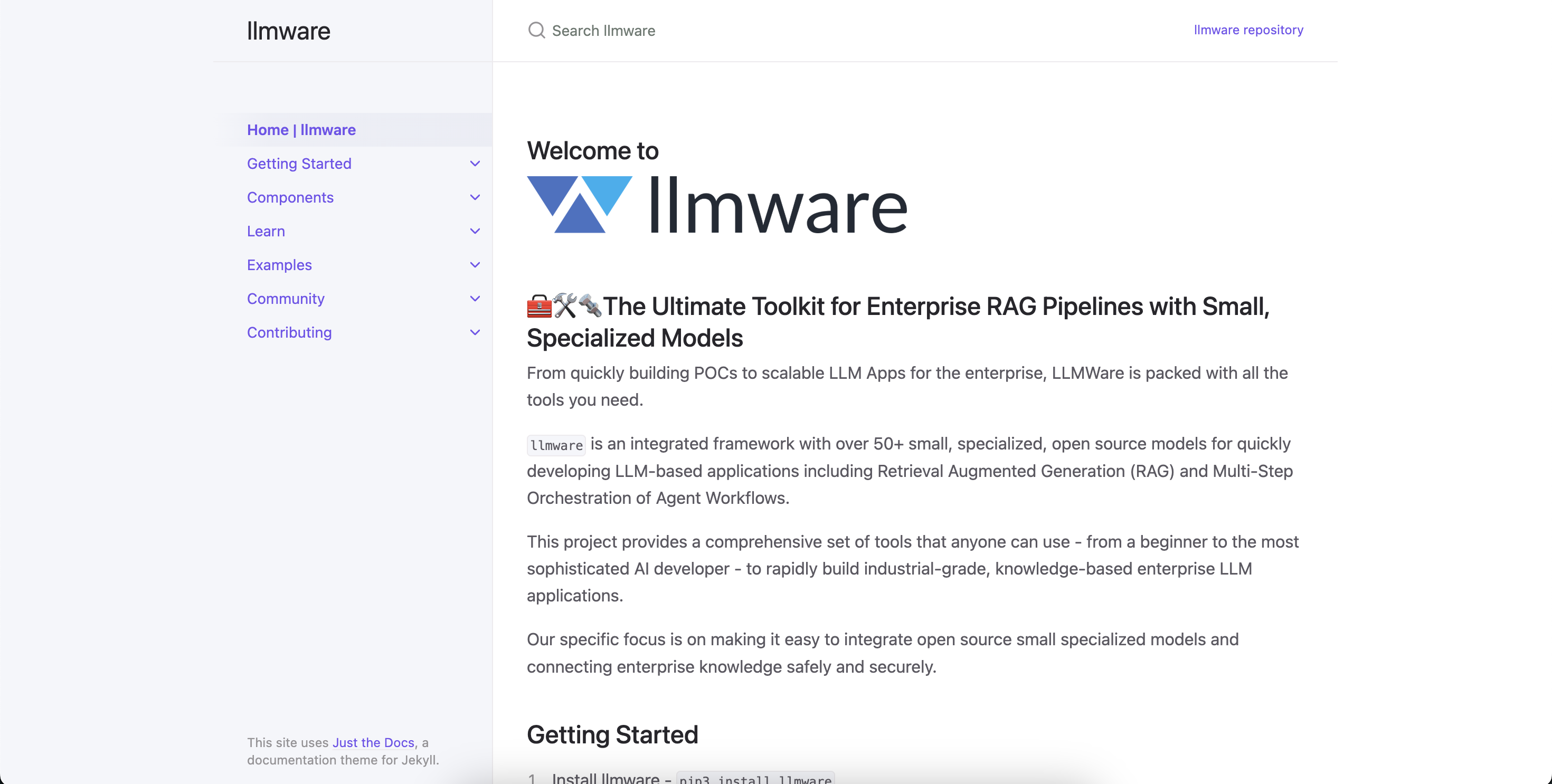
Task: Click the llmware site title
Action: pyautogui.click(x=289, y=31)
